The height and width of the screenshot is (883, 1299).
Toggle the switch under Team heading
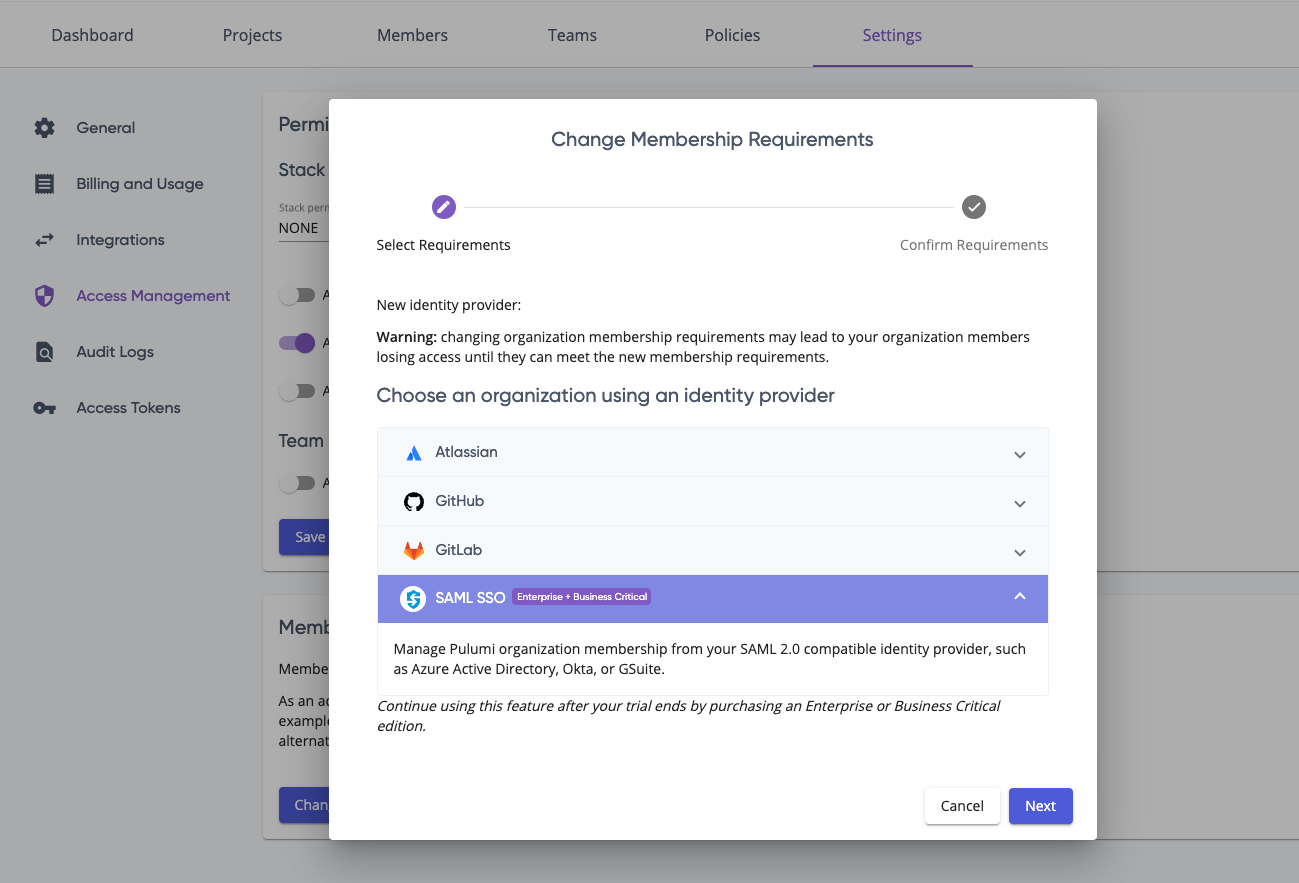[296, 483]
